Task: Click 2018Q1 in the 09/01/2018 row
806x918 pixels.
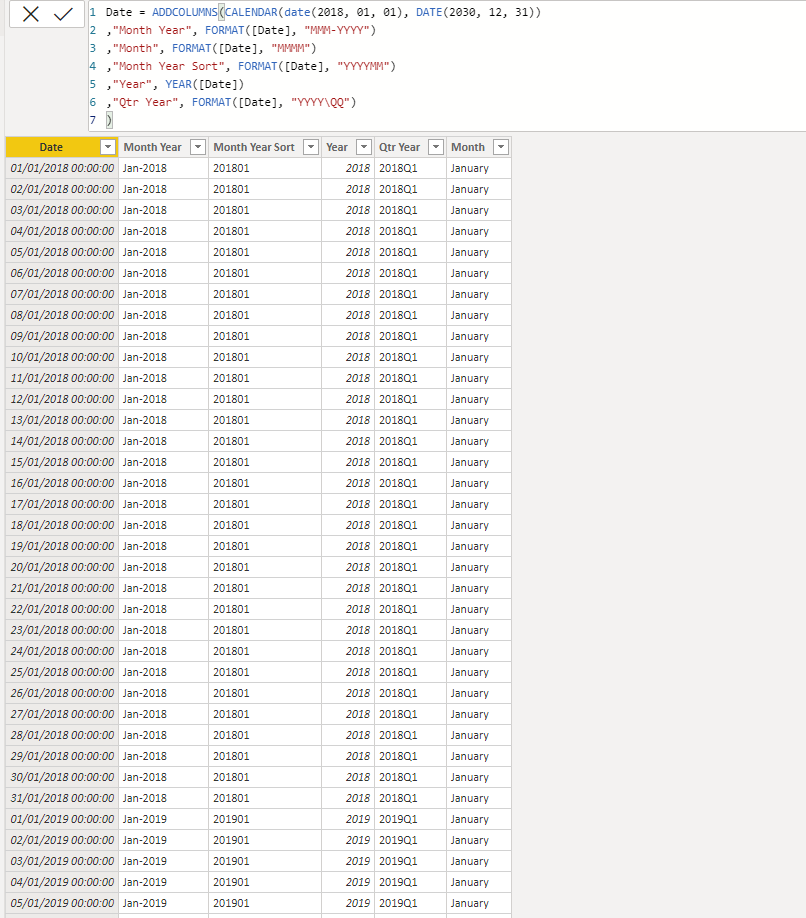Action: (x=398, y=336)
